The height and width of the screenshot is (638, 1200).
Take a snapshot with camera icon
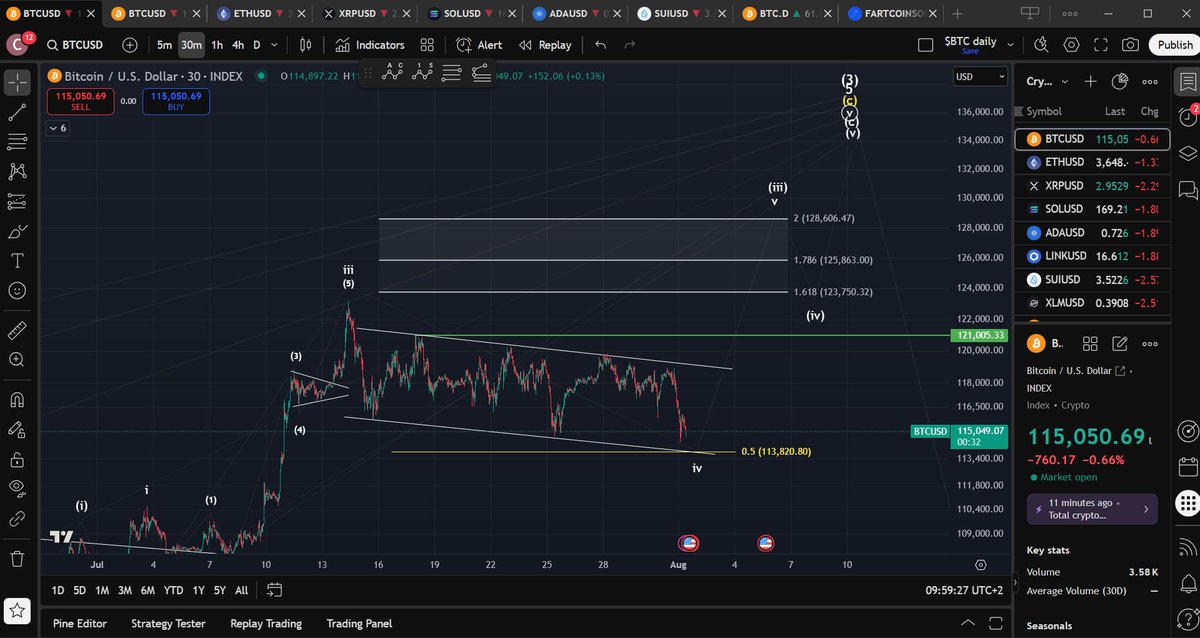[x=1130, y=45]
